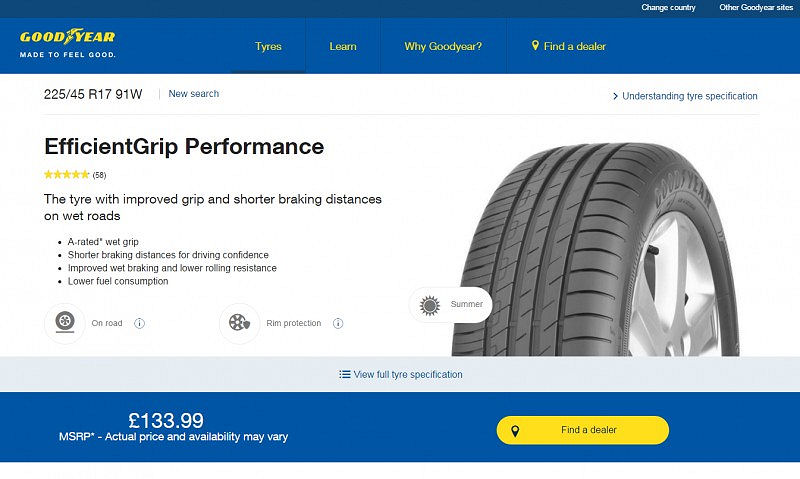Screen dimensions: 800x479
Task: Click pin icon on yellow Find a dealer button
Action: (515, 431)
